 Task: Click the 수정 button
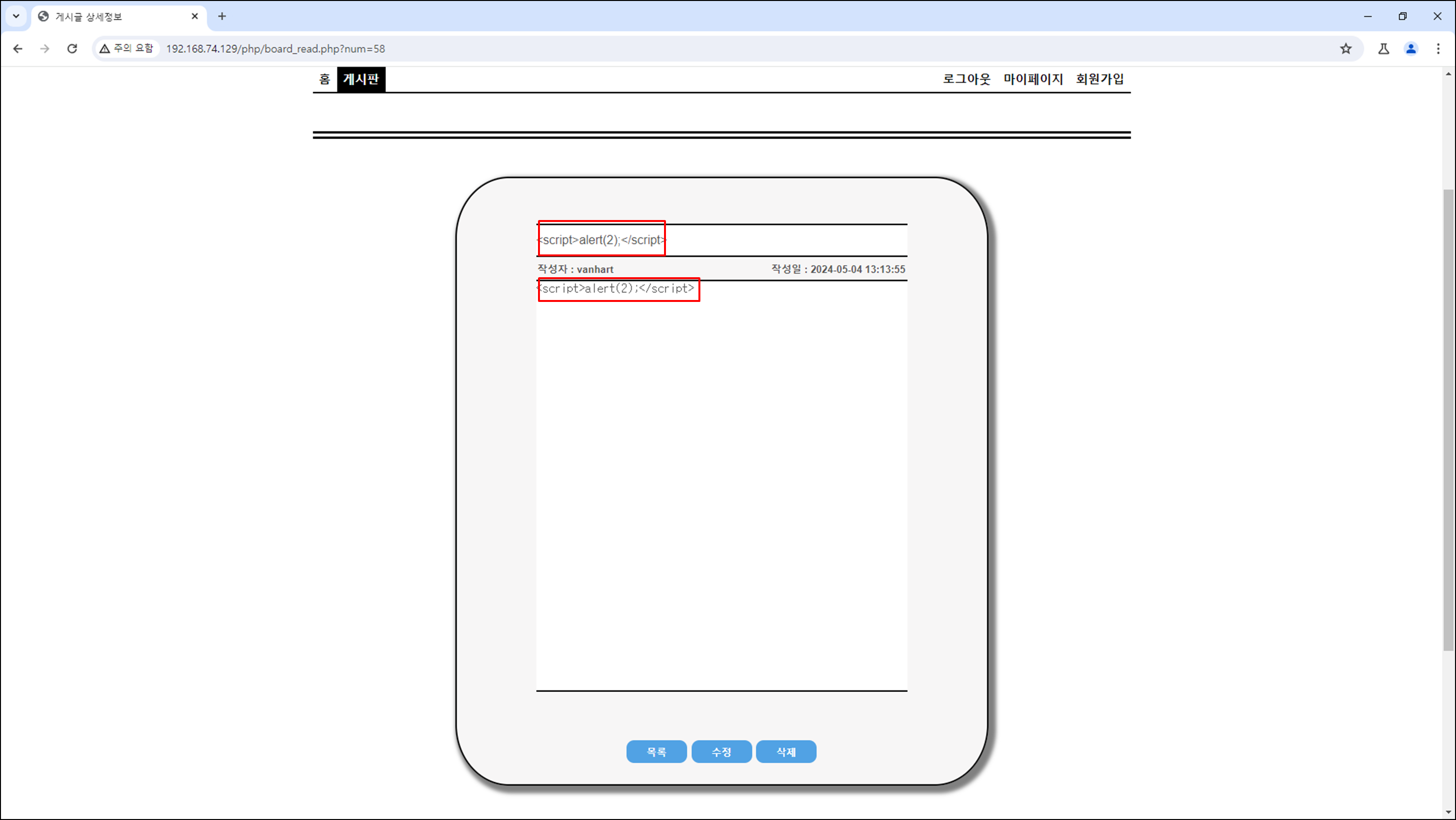click(721, 752)
